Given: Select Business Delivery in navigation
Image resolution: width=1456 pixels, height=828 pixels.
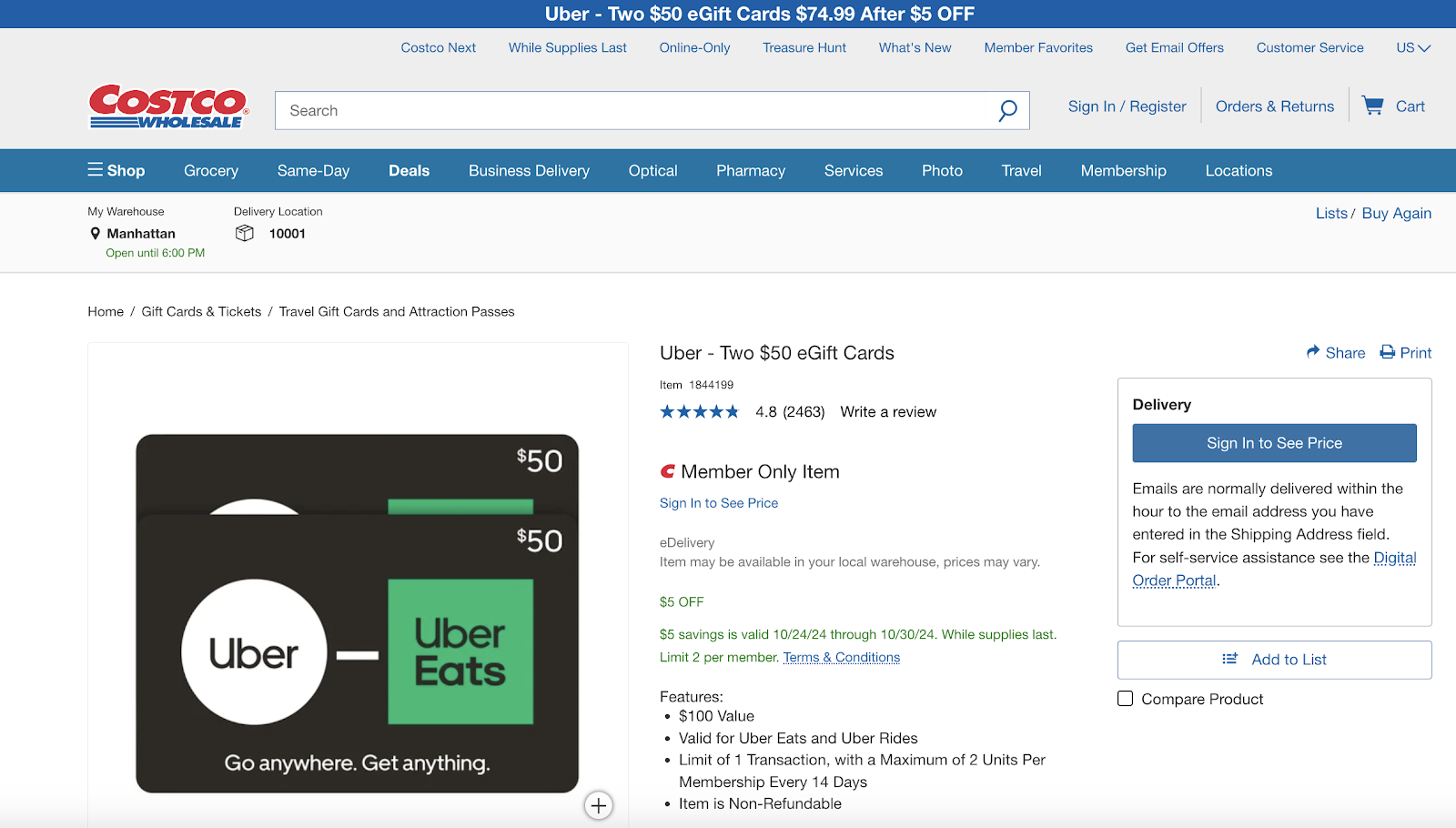Looking at the screenshot, I should pyautogui.click(x=529, y=170).
